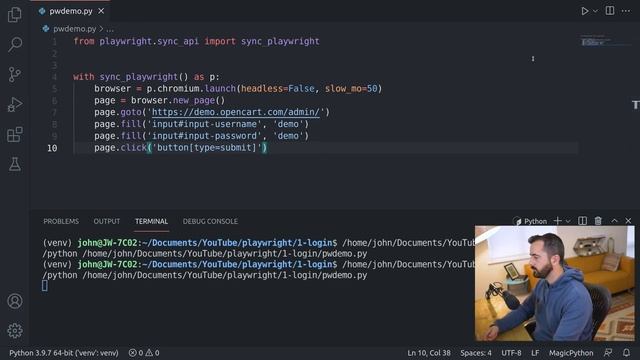This screenshot has height=360, width=640.
Task: Select the Python terminal shell label
Action: (x=530, y=221)
